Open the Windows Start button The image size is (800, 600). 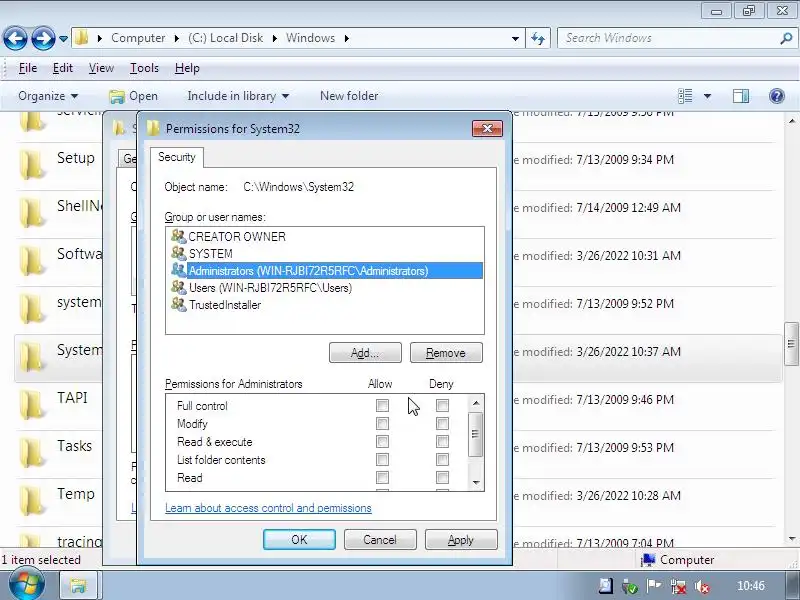pyautogui.click(x=27, y=585)
